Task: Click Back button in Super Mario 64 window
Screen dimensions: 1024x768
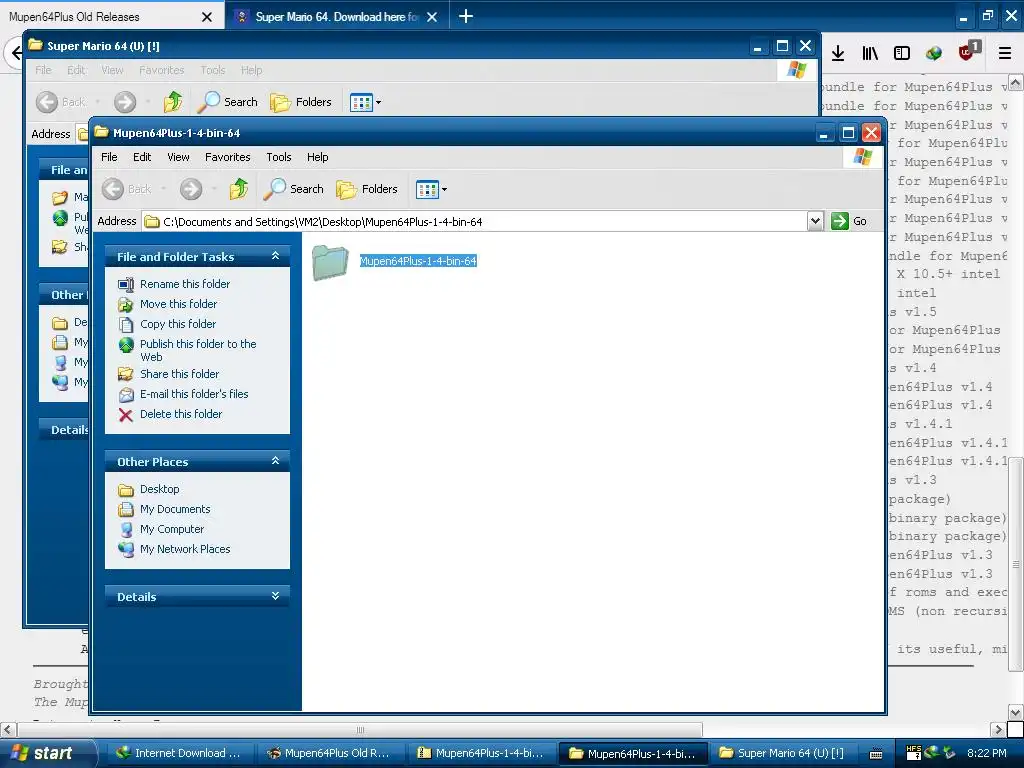Action: tap(61, 102)
